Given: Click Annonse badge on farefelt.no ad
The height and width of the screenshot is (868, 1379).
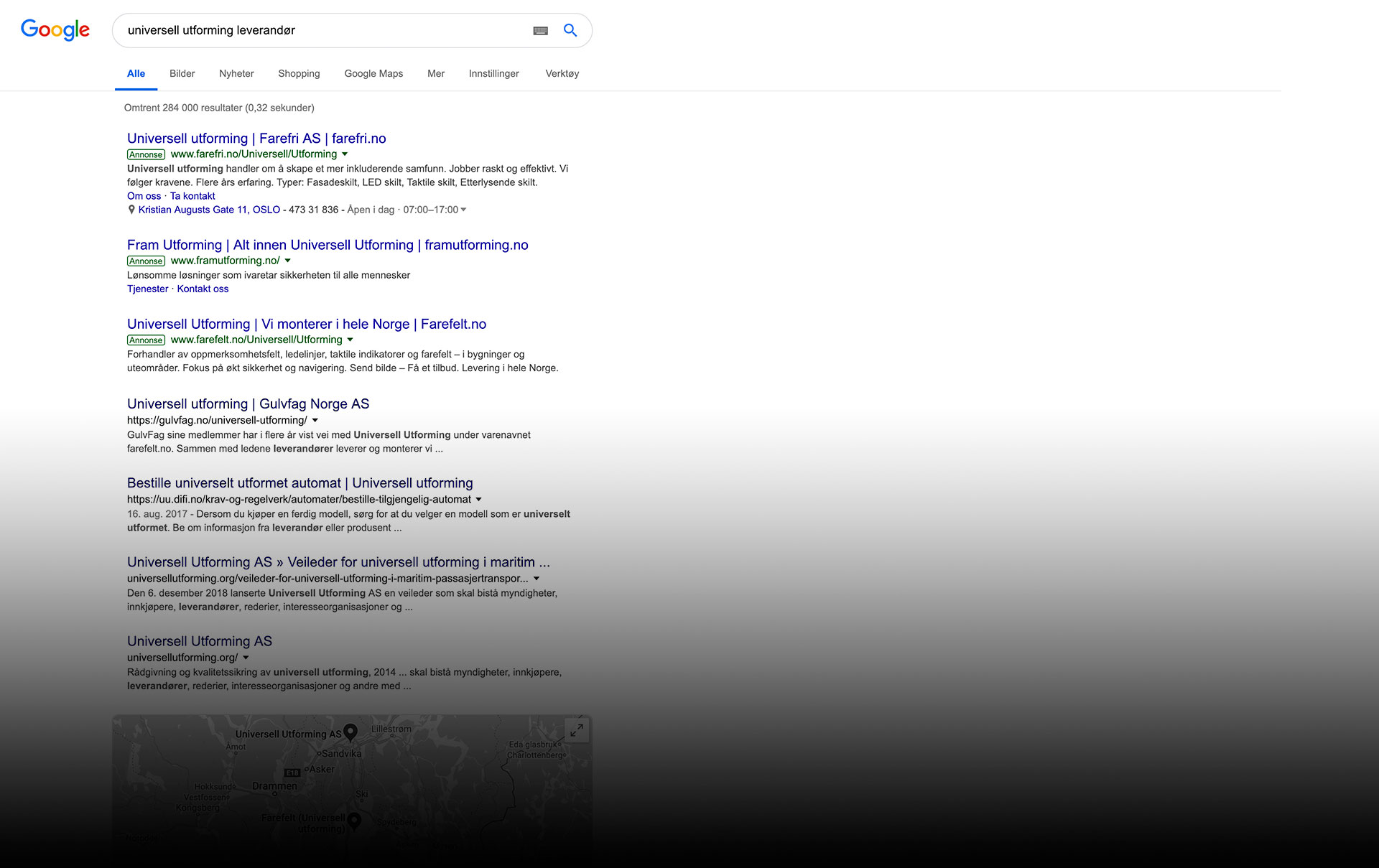Looking at the screenshot, I should tap(147, 340).
